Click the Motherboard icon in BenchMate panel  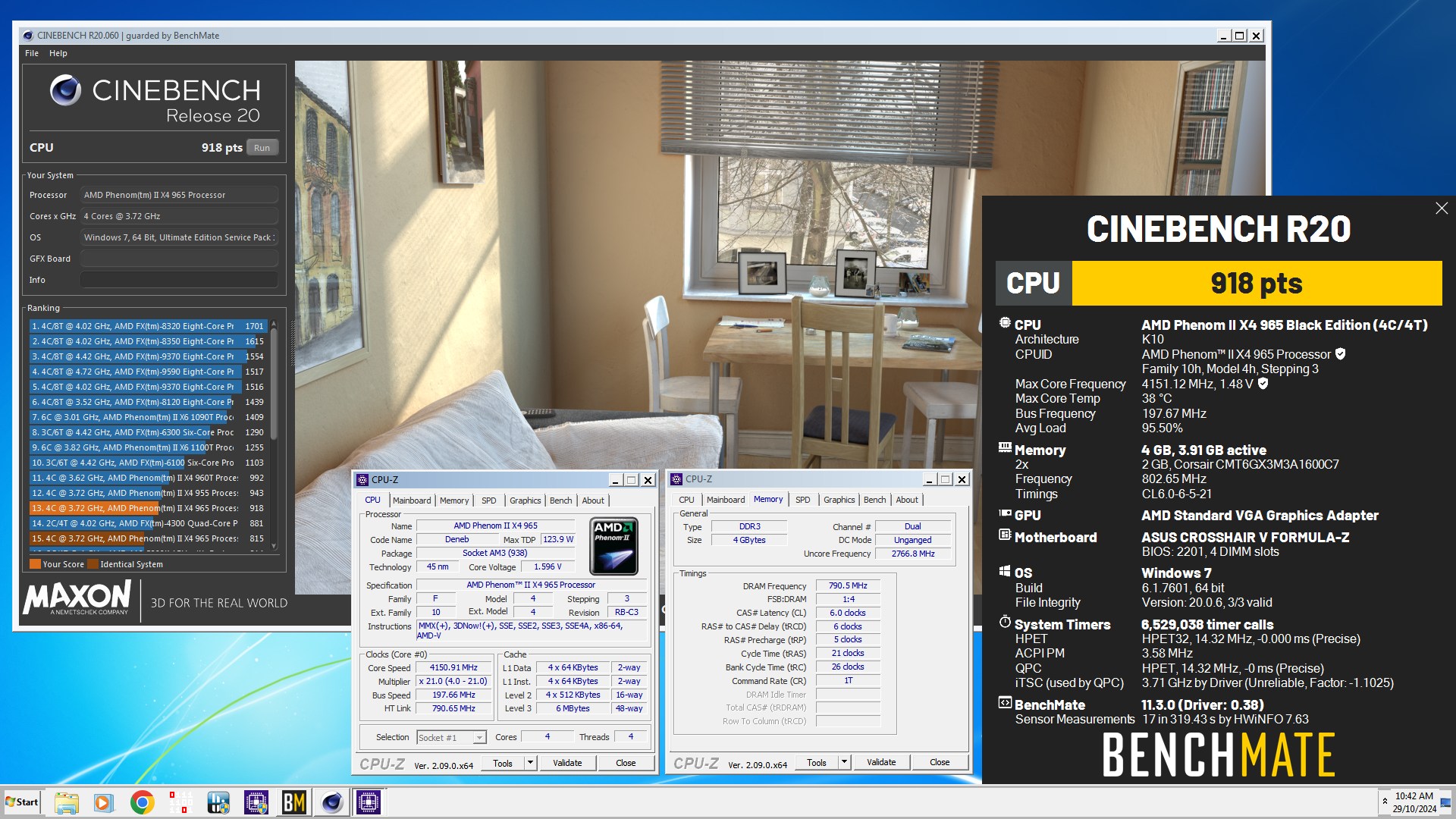click(1005, 535)
